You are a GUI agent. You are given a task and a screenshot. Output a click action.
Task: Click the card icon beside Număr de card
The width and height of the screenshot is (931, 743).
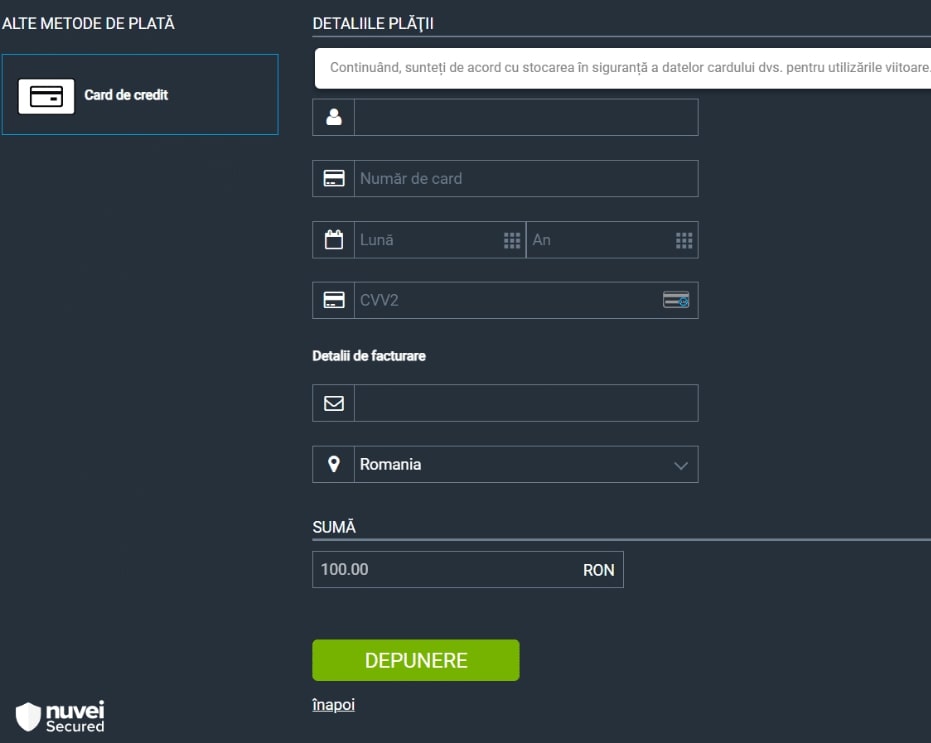[x=334, y=178]
